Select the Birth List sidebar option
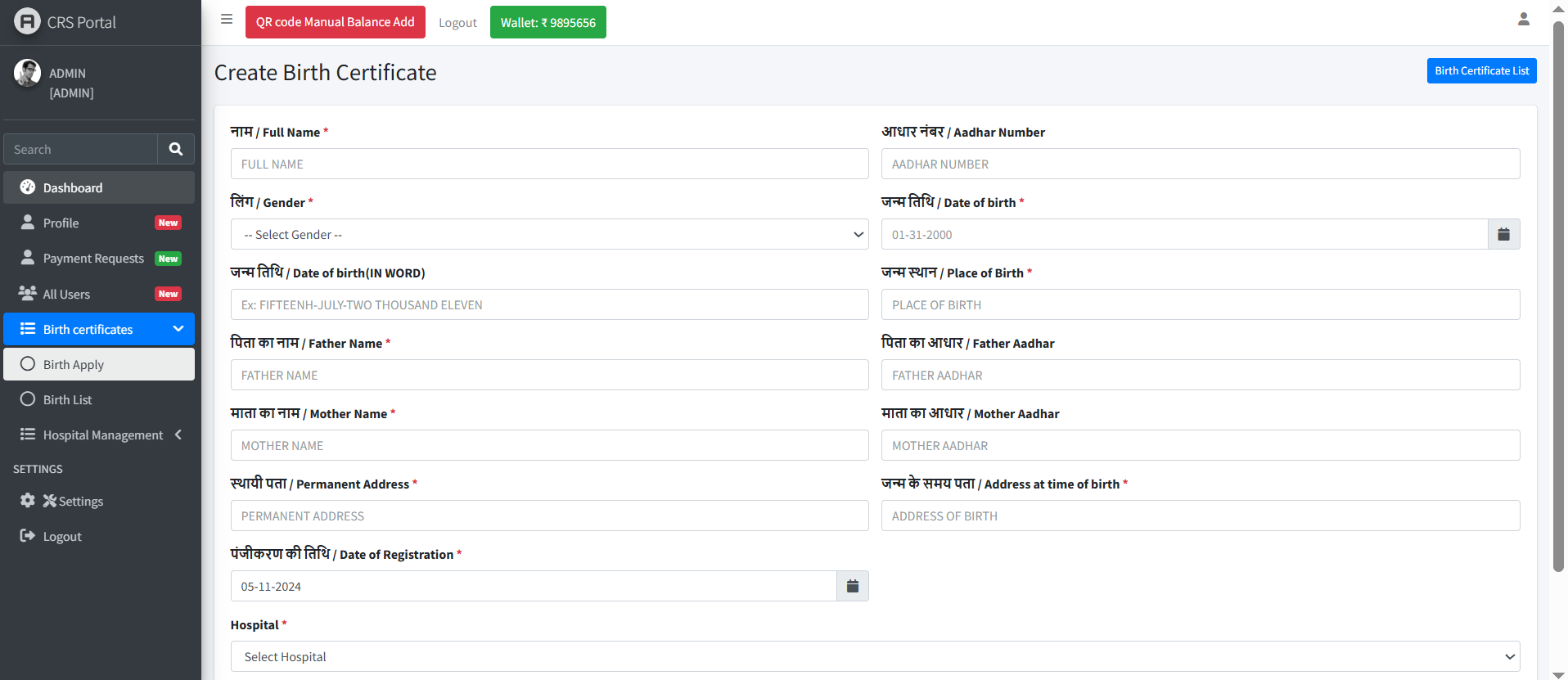1568x680 pixels. [67, 399]
